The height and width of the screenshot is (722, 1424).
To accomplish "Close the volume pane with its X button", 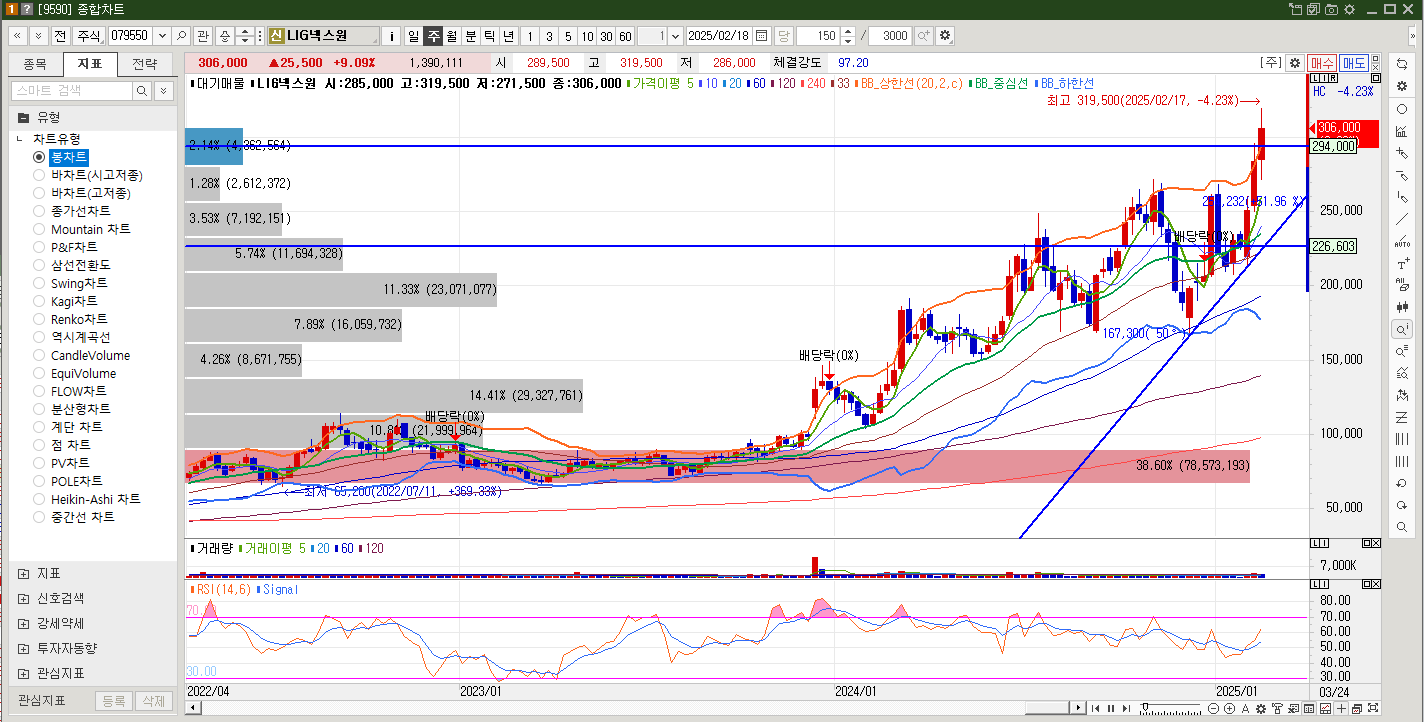I will (1374, 543).
